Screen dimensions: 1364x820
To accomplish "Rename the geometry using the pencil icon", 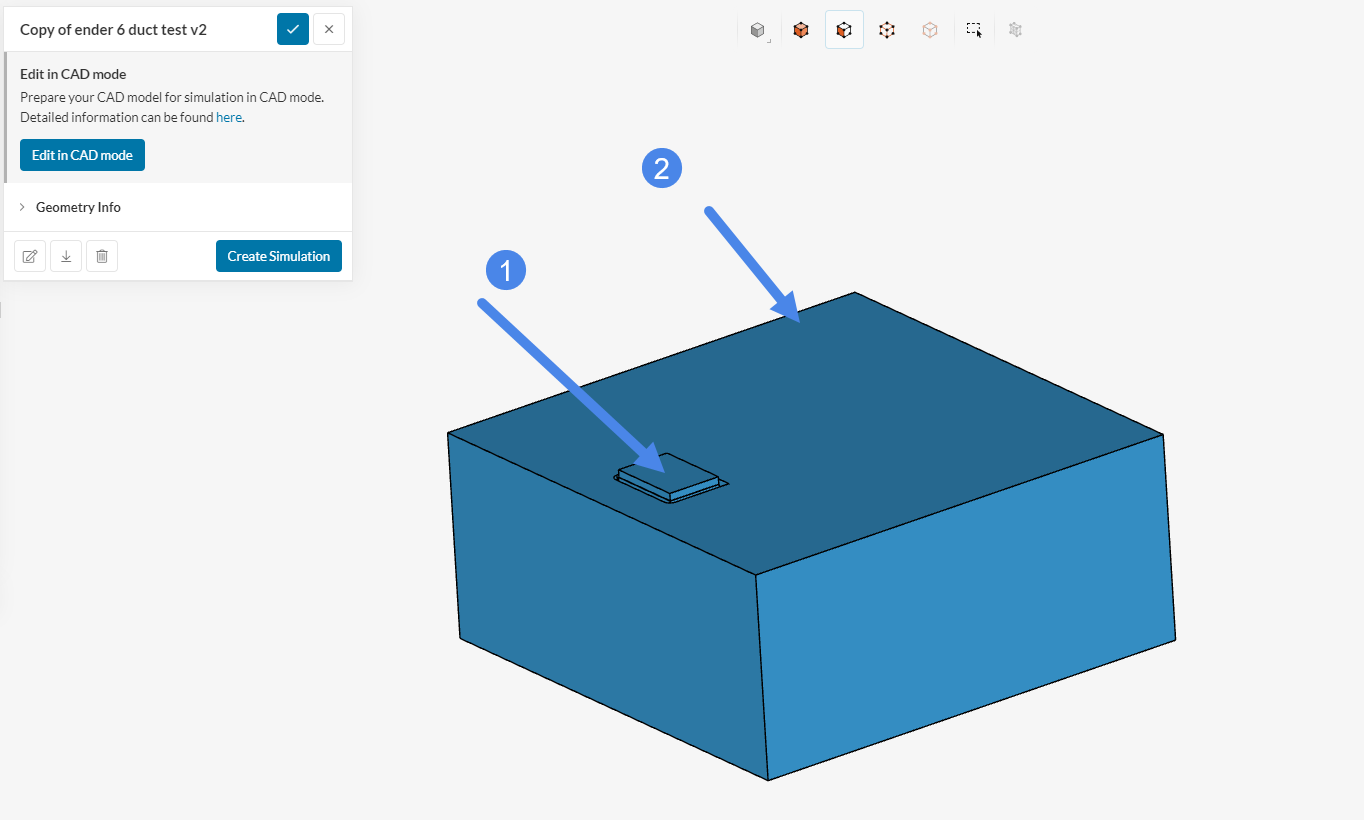I will [30, 256].
